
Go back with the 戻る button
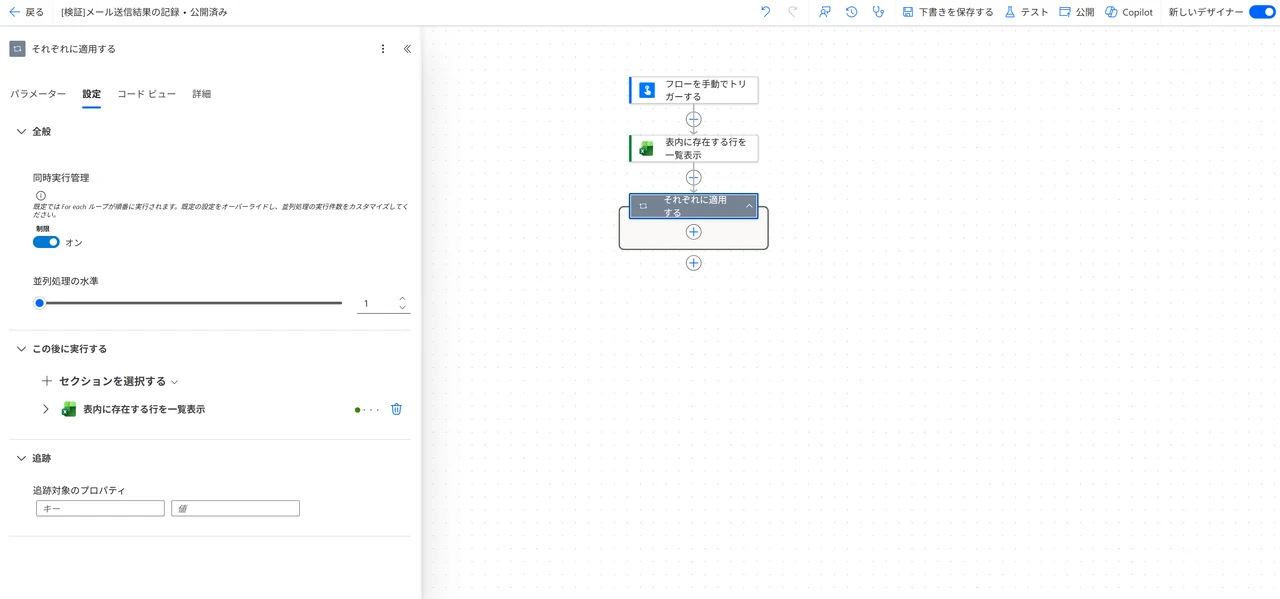click(26, 12)
